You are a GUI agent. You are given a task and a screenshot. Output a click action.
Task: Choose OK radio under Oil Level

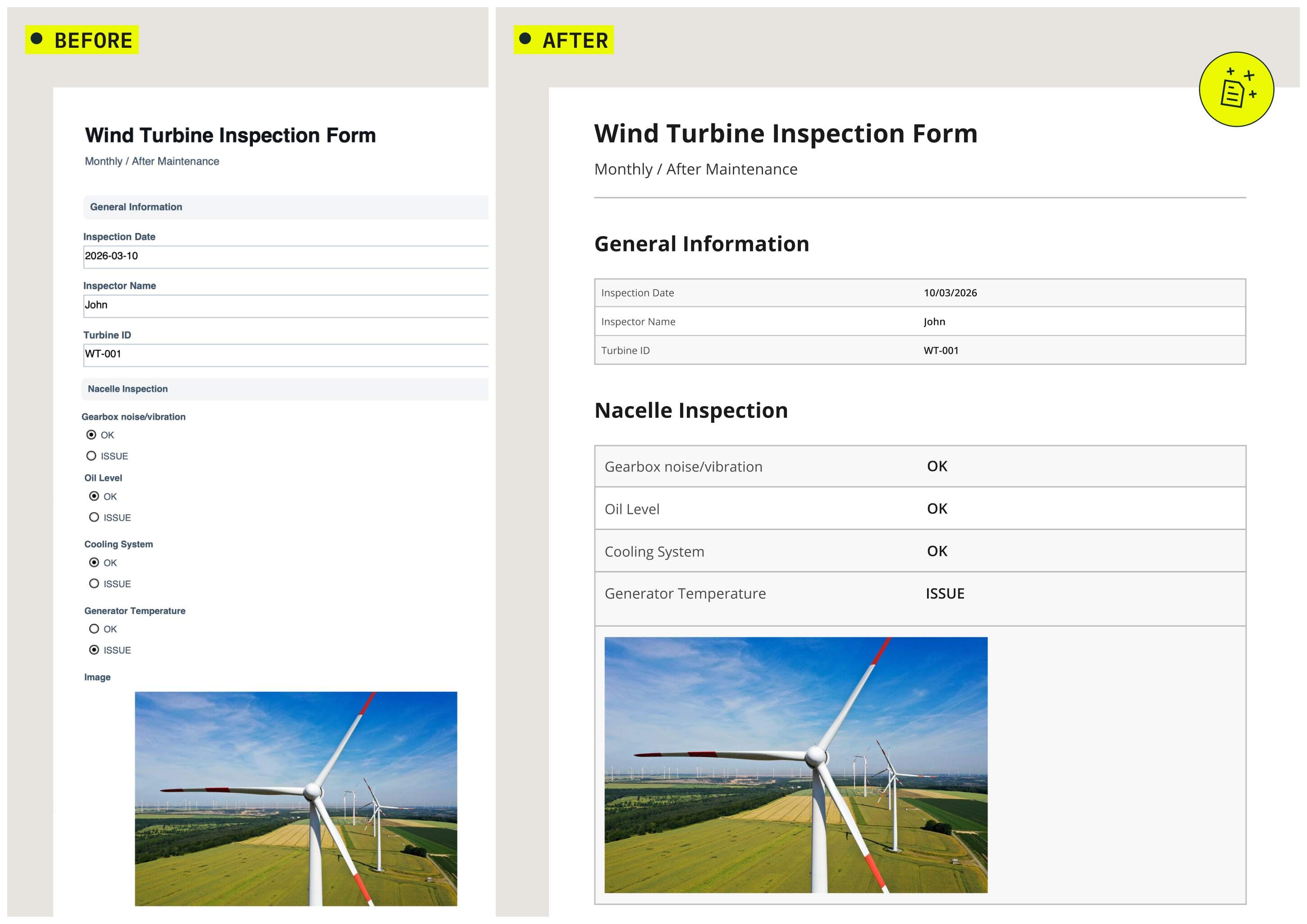[94, 496]
